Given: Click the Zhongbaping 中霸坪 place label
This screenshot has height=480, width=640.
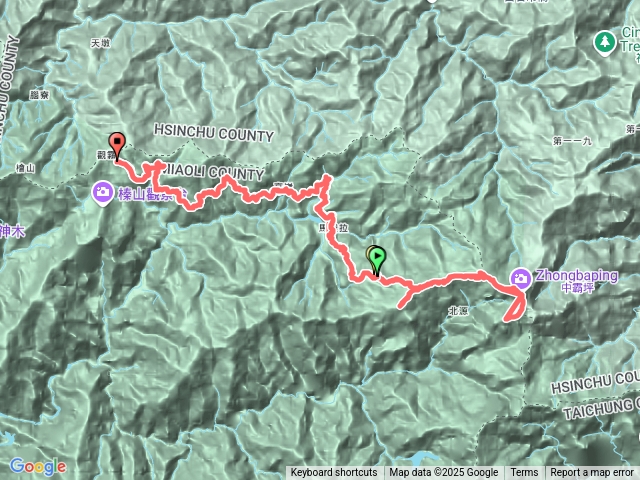Looking at the screenshot, I should click(577, 281).
